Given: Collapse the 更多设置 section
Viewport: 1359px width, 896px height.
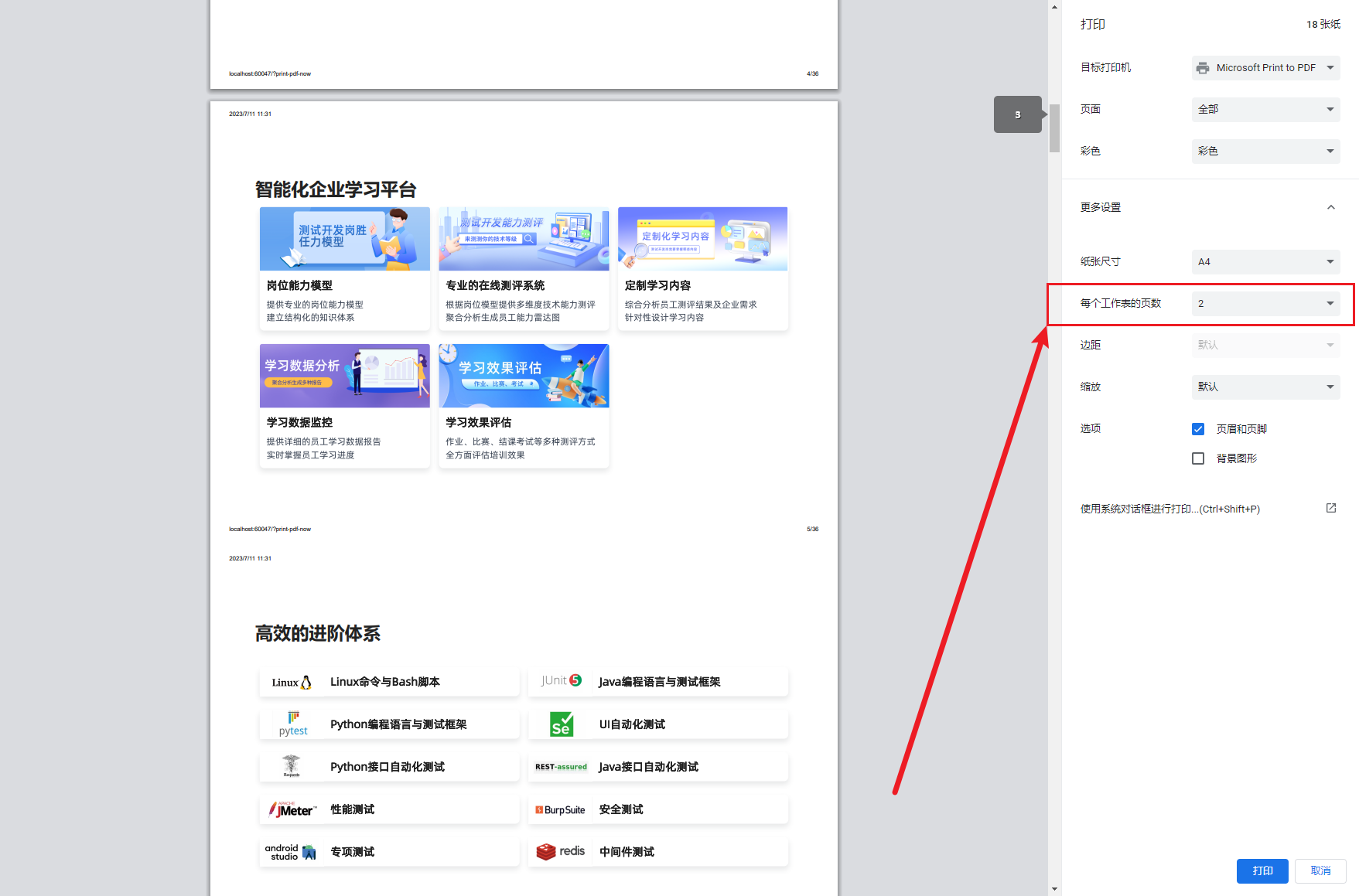Looking at the screenshot, I should click(1330, 207).
